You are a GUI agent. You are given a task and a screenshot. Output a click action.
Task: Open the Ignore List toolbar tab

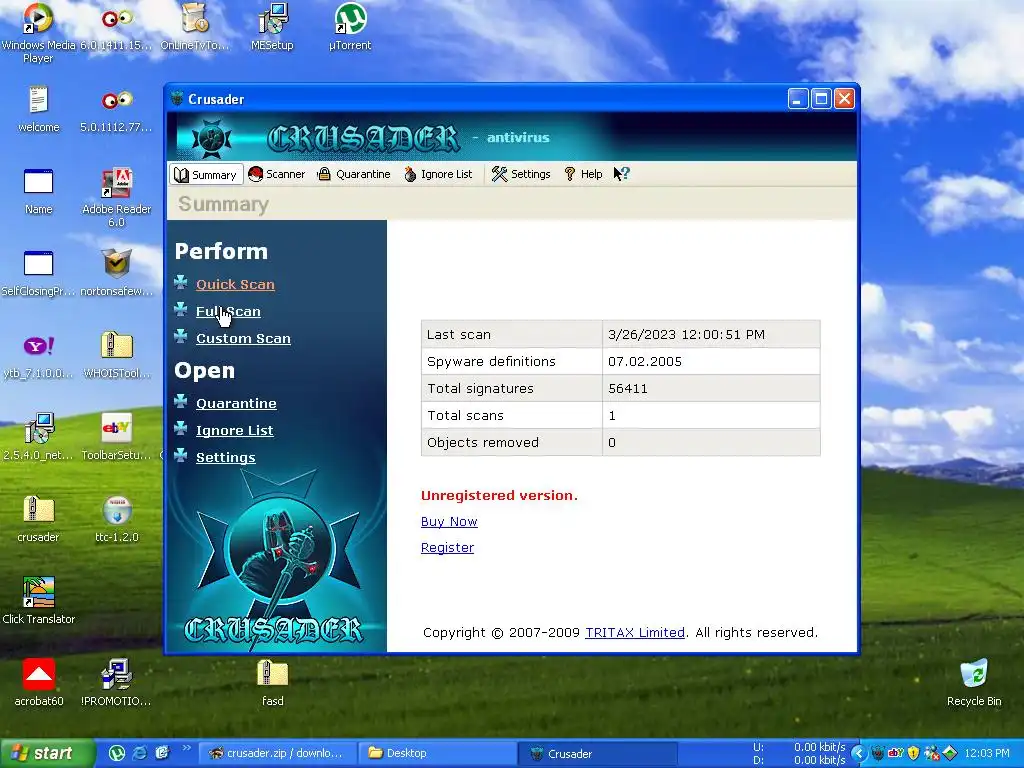(x=438, y=174)
